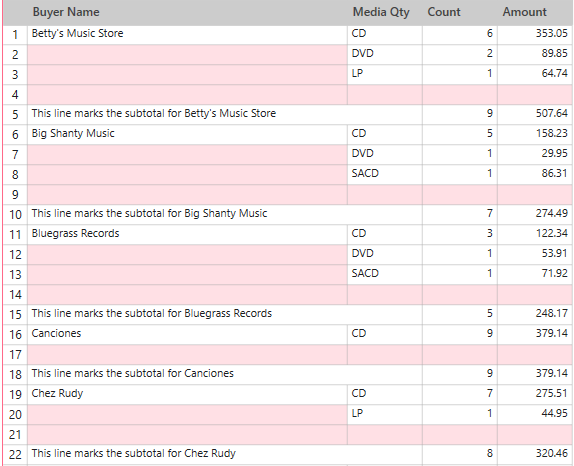The image size is (574, 466).
Task: Click the Buyer Name column header
Action: (187, 12)
